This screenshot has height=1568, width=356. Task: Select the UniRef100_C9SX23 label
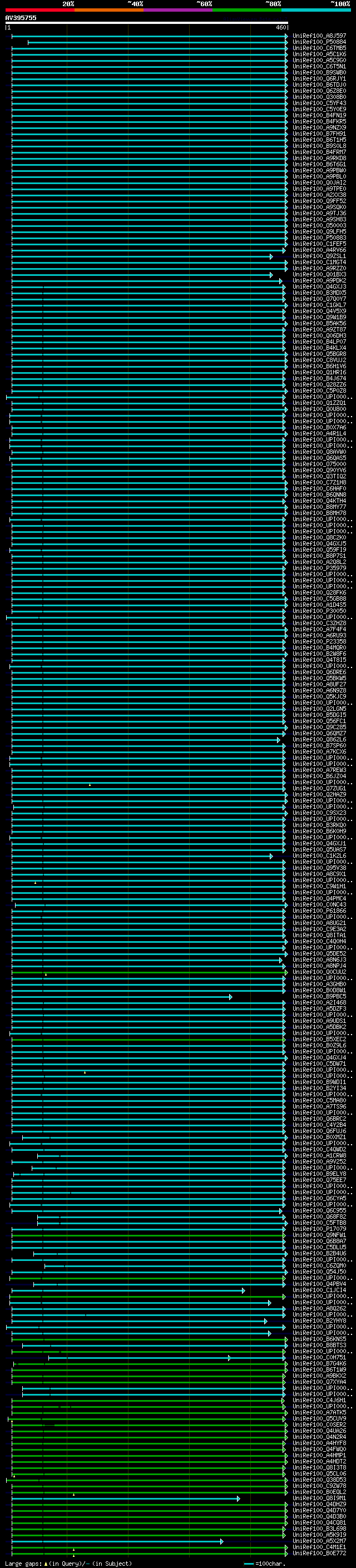point(319,813)
